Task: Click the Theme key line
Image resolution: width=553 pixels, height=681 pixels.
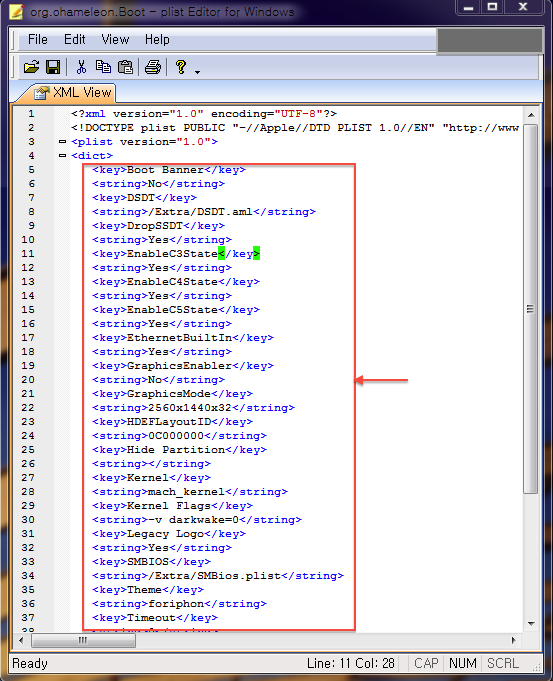Action: tap(148, 590)
